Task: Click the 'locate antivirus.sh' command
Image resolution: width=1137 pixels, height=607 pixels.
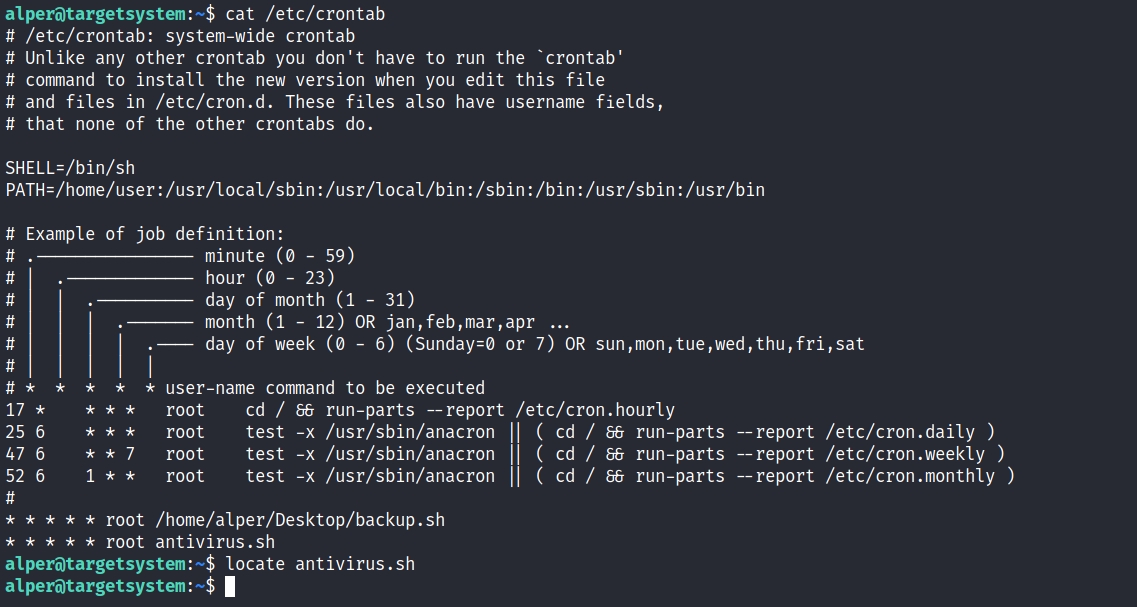Action: coord(320,564)
